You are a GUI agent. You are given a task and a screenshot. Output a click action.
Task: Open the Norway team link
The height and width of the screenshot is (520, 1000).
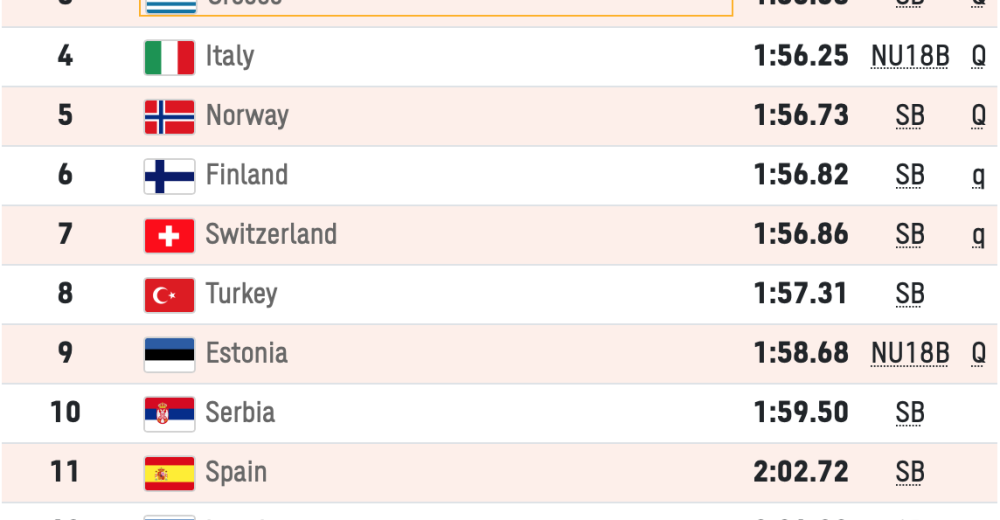tap(246, 116)
